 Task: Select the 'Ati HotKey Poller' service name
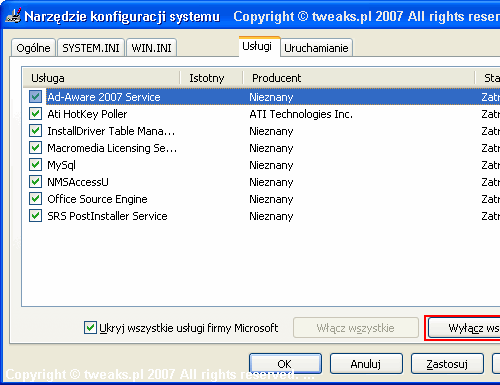87,114
